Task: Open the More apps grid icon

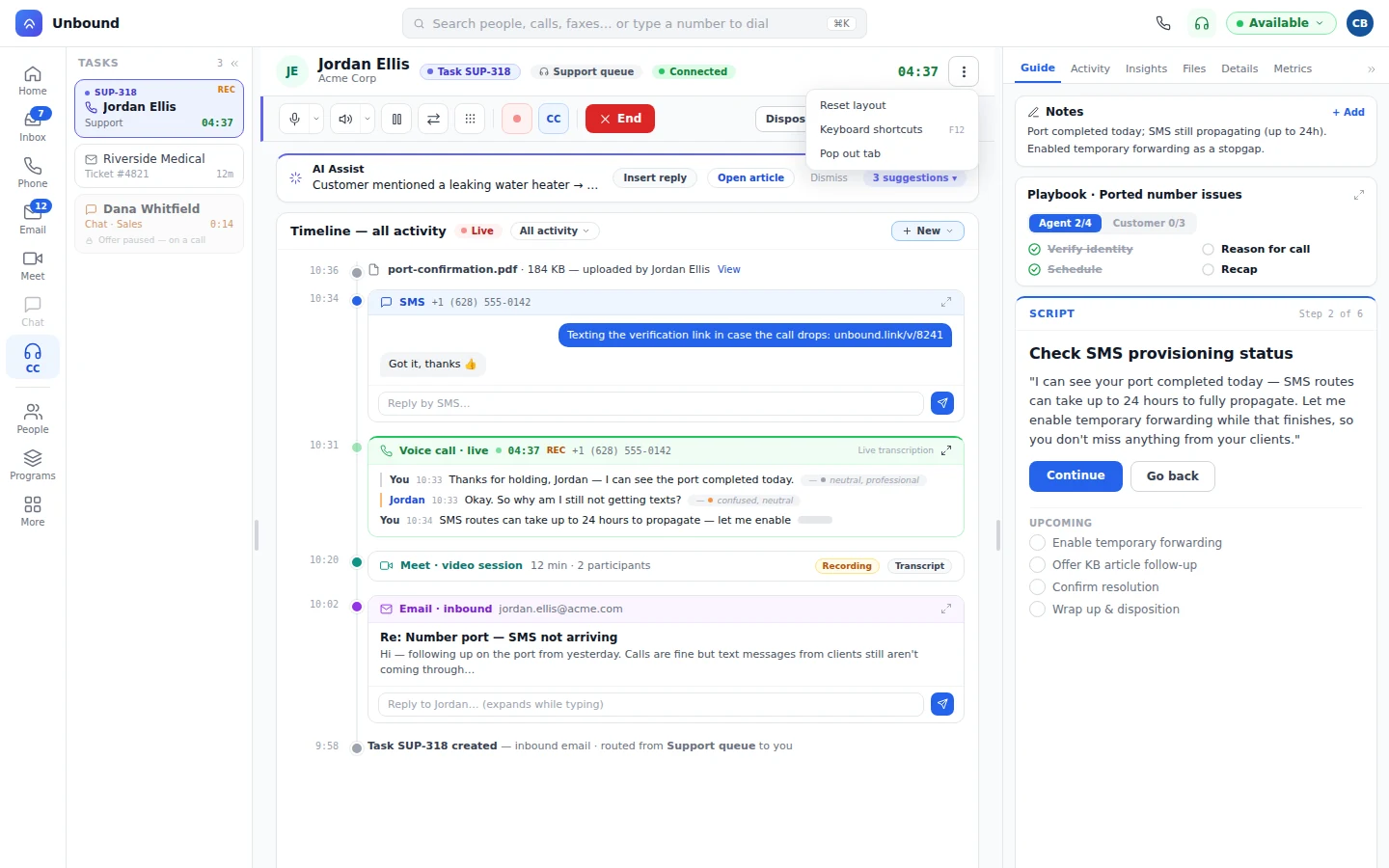Action: coord(33,510)
